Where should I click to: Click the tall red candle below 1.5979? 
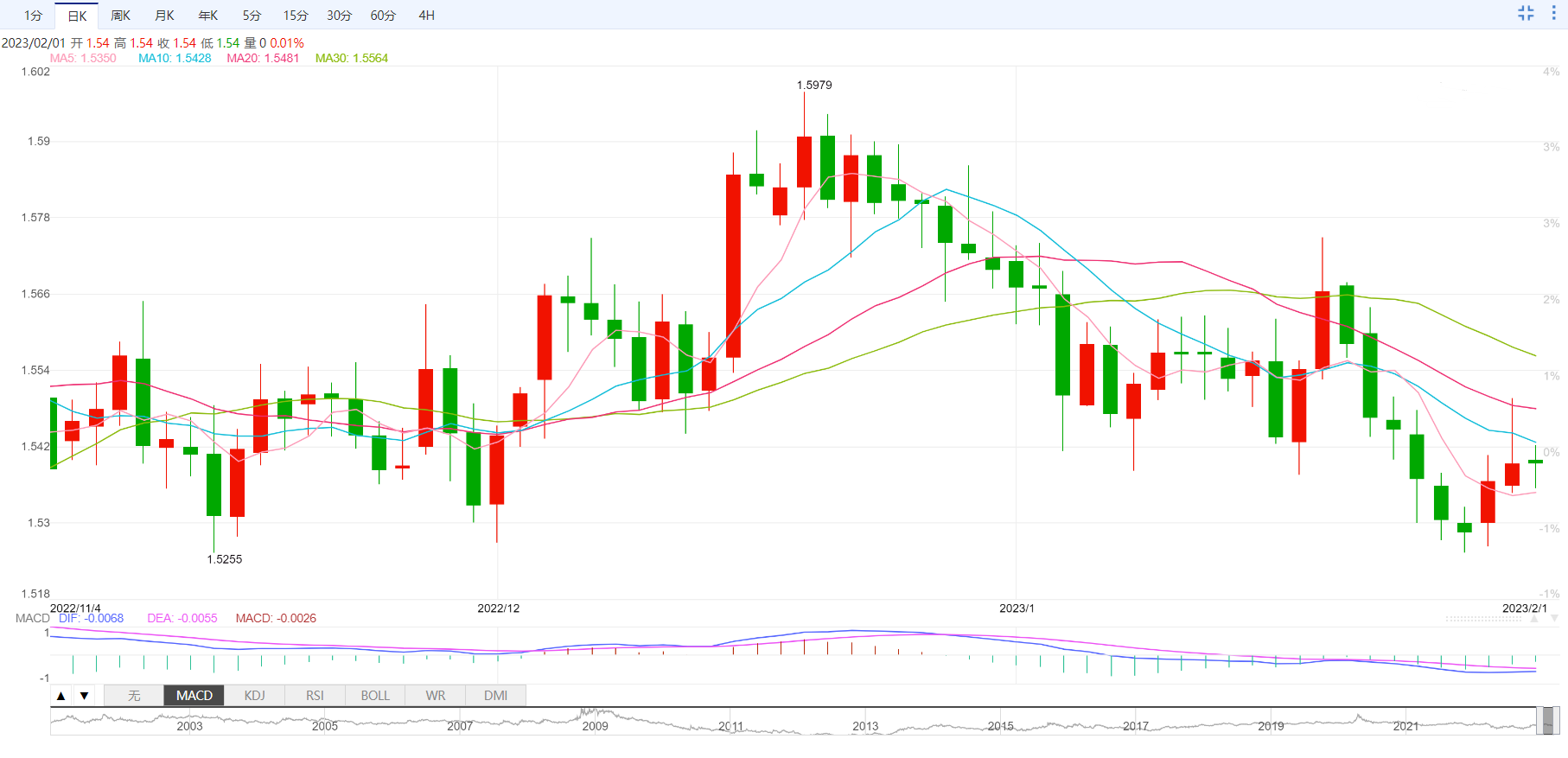(x=804, y=162)
